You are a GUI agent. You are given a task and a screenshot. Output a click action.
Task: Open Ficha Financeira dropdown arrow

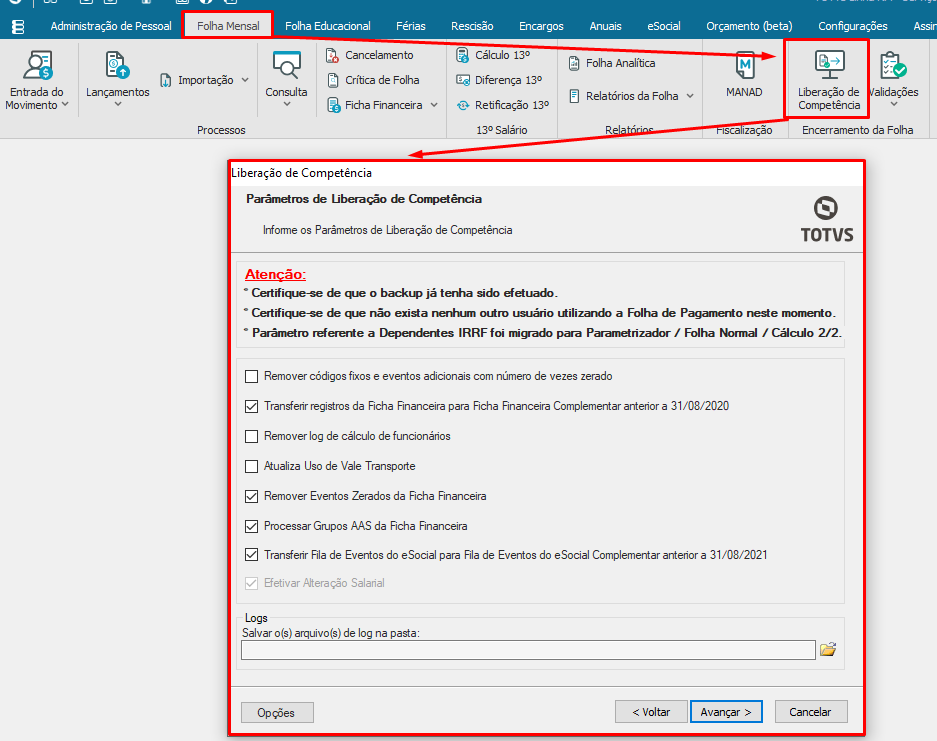coord(434,105)
